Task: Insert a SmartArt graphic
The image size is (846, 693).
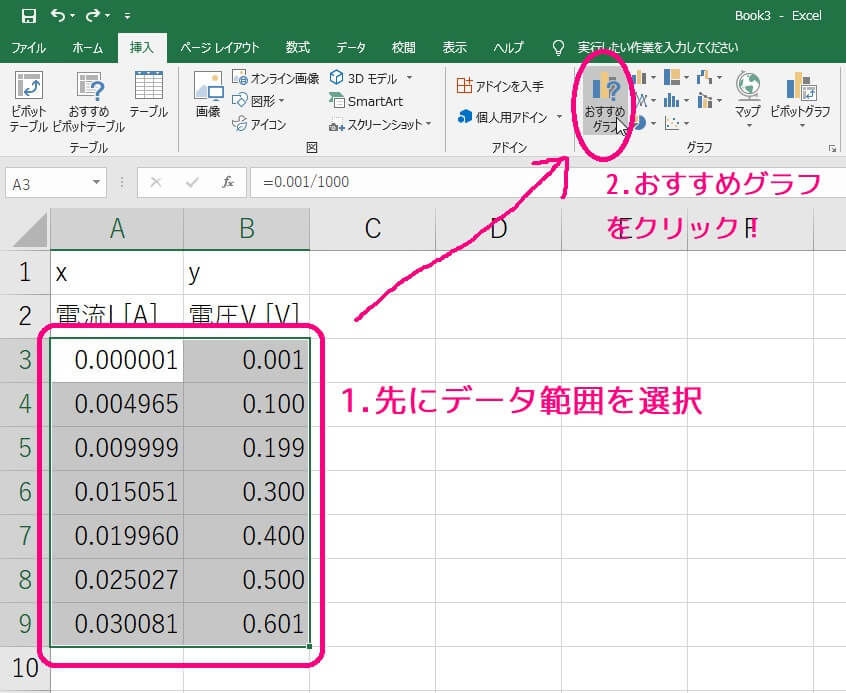Action: 366,101
